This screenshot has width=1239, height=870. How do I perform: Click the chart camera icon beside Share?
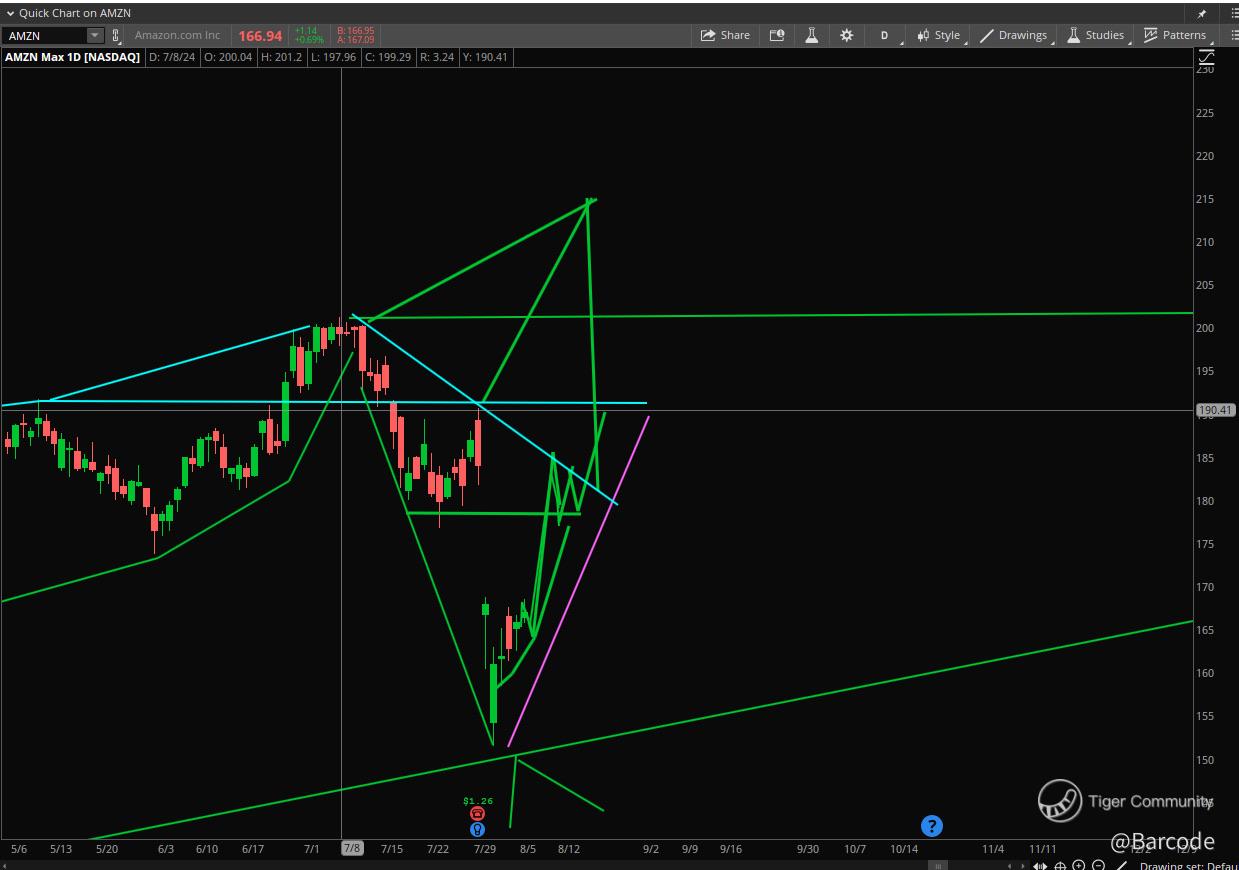tap(777, 35)
